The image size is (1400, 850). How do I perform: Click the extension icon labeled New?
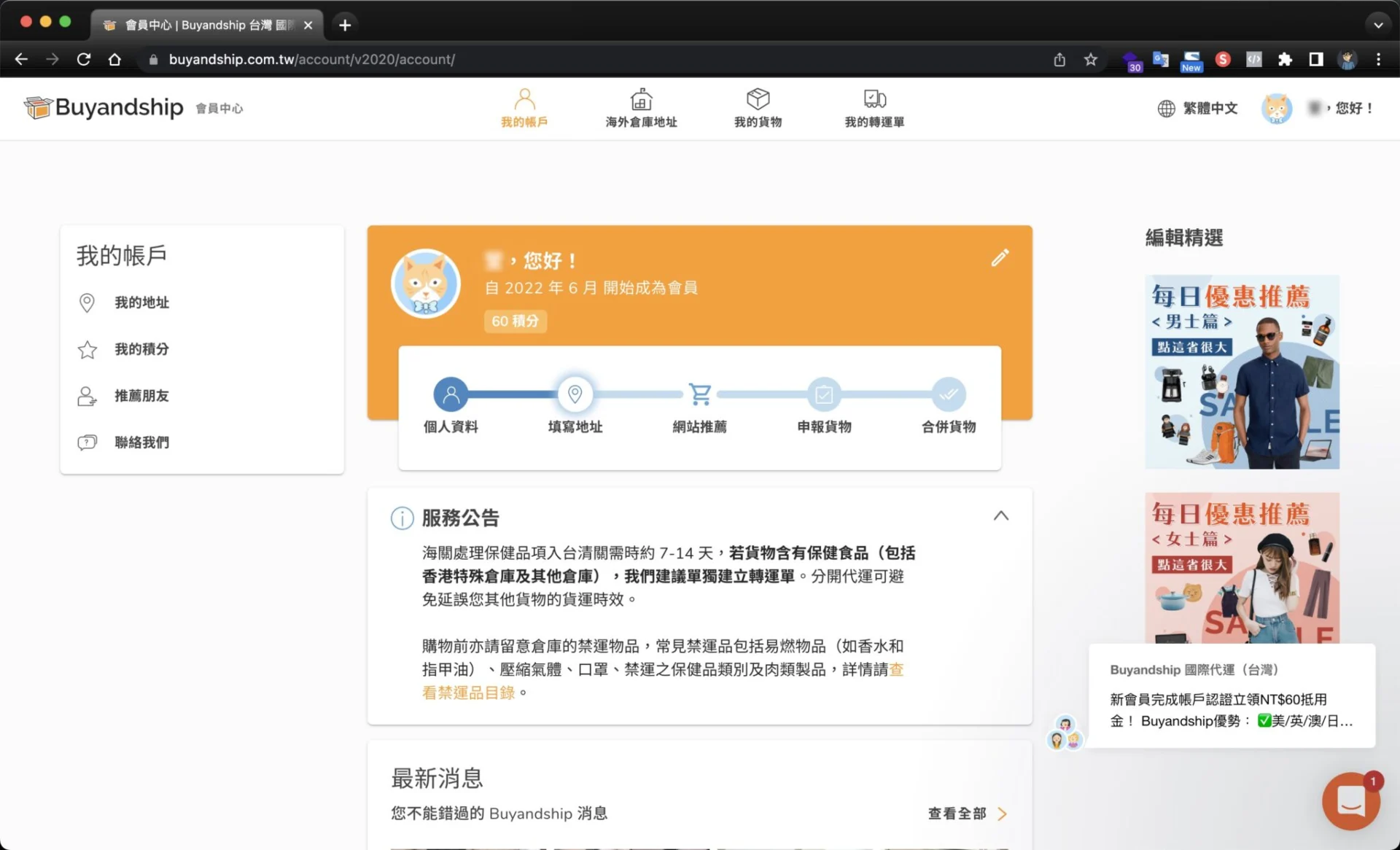tap(1191, 61)
